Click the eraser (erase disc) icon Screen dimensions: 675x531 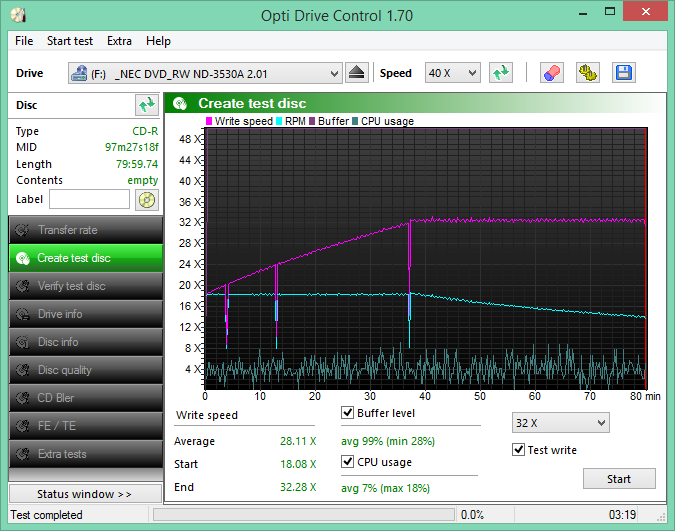[x=552, y=73]
